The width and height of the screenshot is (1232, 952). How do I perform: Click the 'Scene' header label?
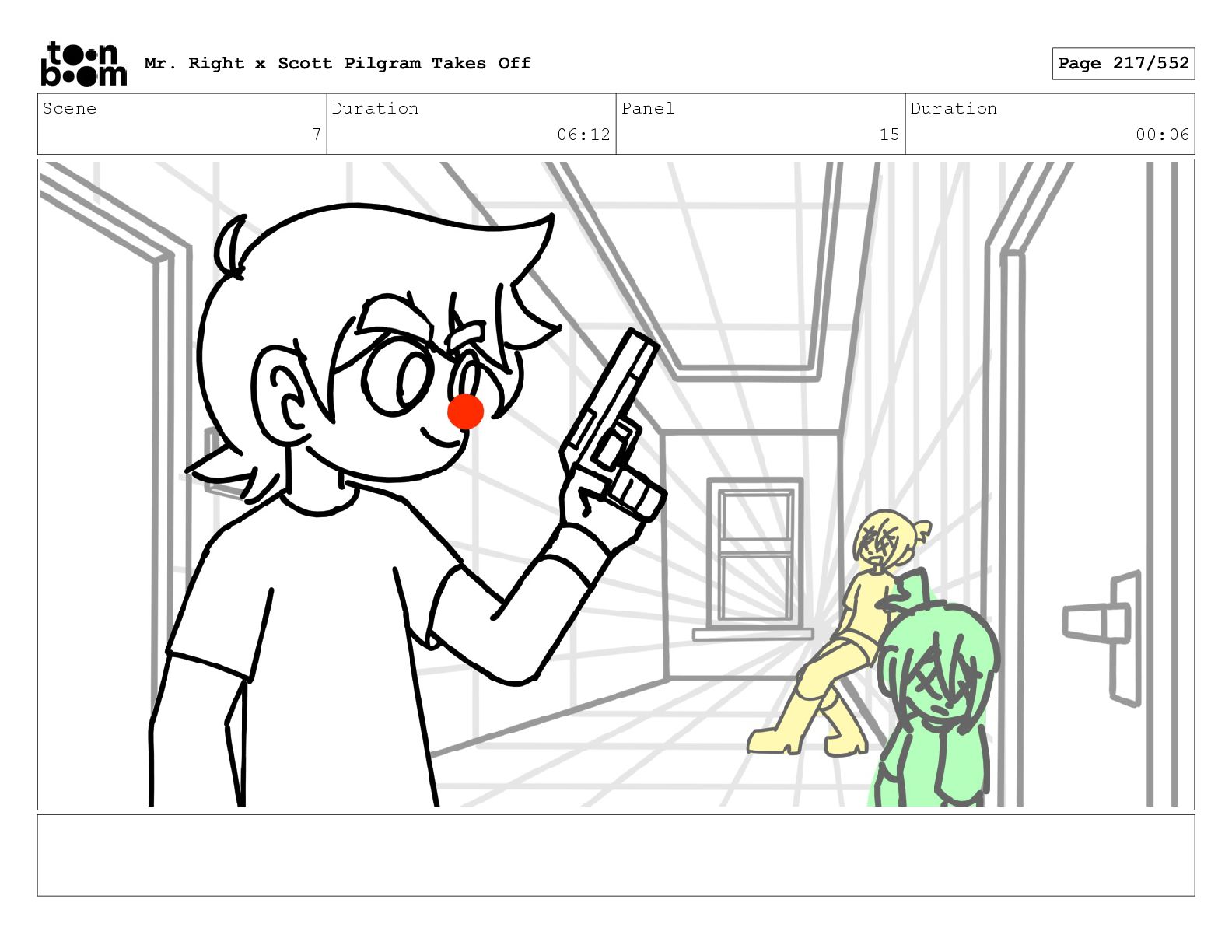tap(69, 108)
